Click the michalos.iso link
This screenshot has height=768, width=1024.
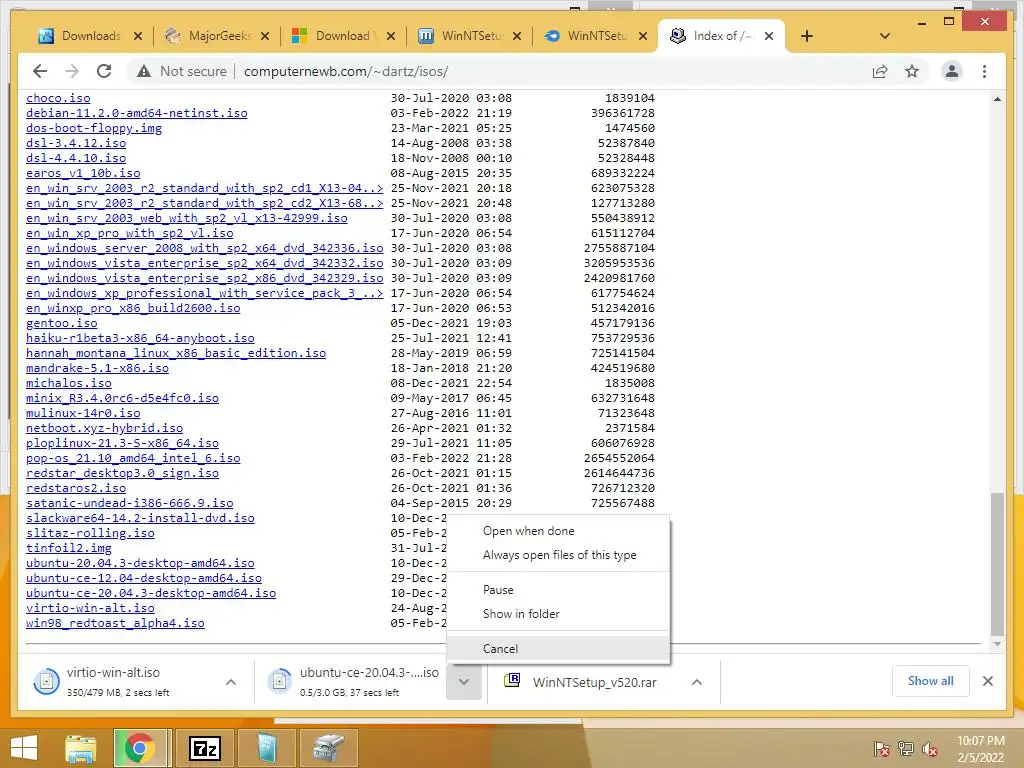69,383
